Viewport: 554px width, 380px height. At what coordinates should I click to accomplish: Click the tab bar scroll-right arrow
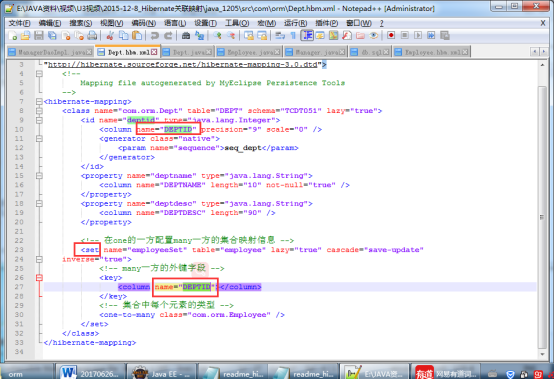coord(543,52)
